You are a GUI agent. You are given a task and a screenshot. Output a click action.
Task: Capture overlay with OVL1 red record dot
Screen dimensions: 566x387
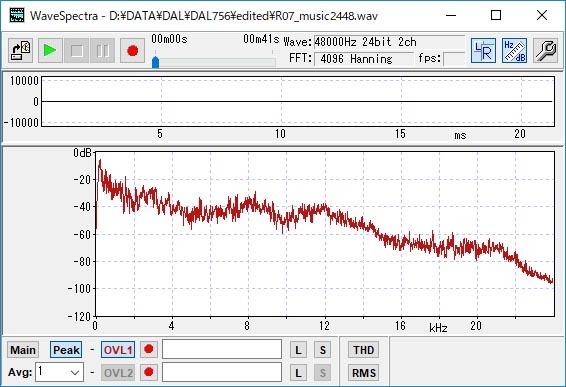coord(149,349)
